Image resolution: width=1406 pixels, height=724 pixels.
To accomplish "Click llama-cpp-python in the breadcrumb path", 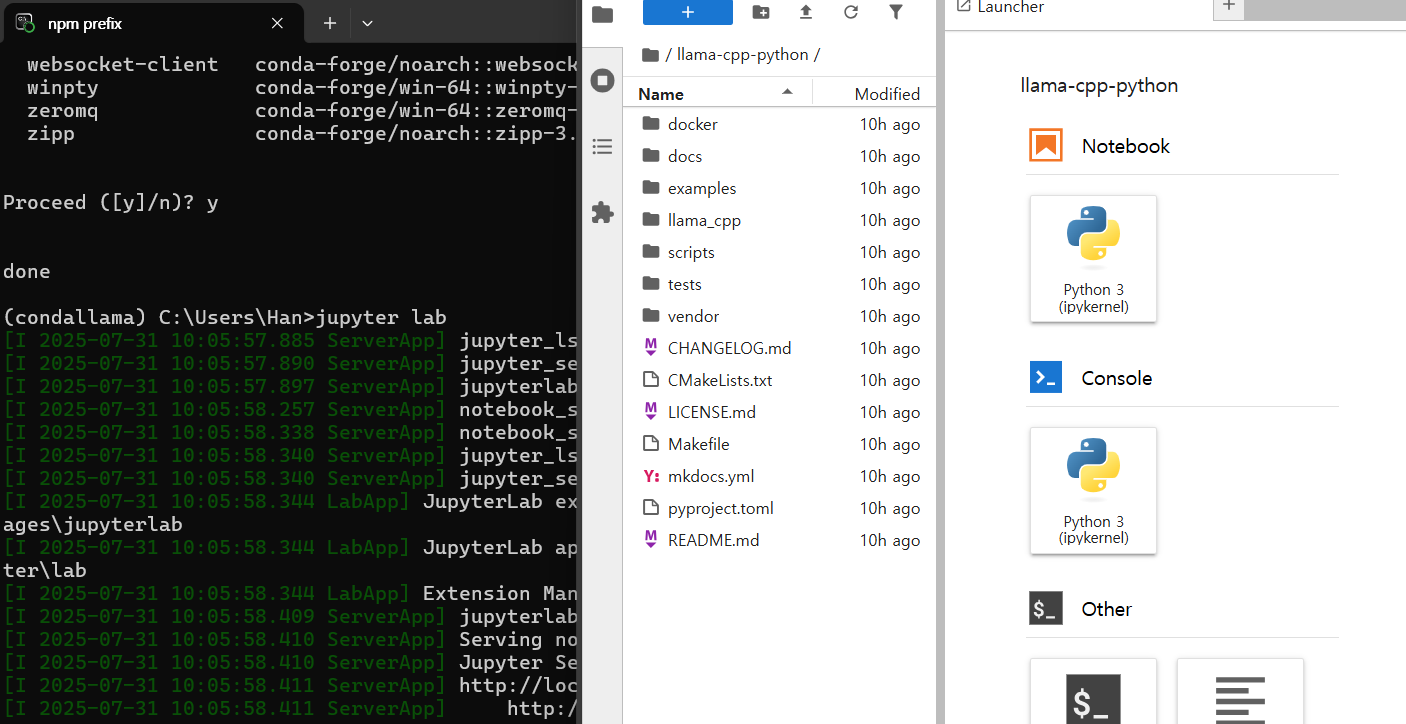I will (742, 55).
